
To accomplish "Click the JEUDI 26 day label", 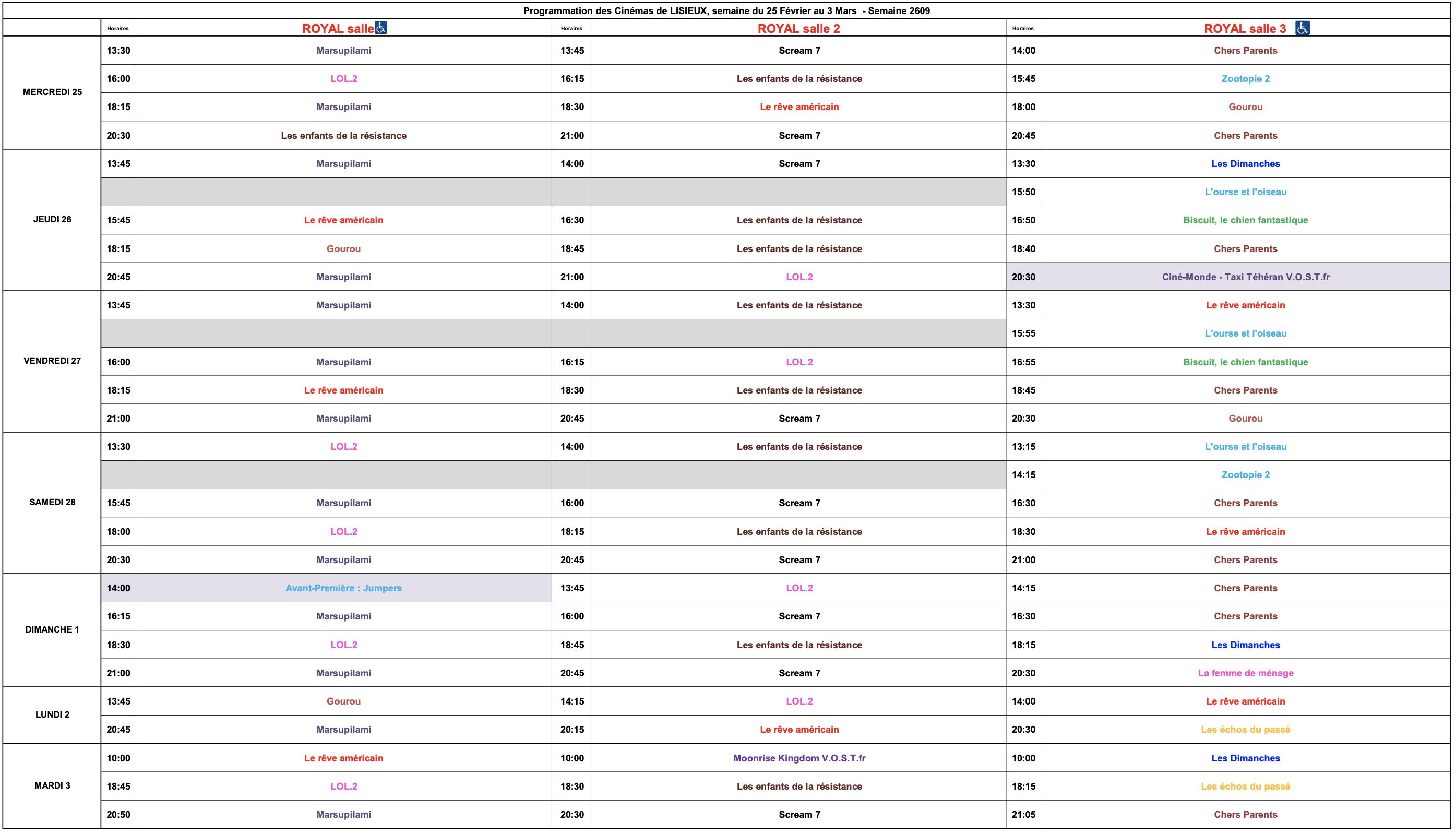I will click(x=52, y=219).
